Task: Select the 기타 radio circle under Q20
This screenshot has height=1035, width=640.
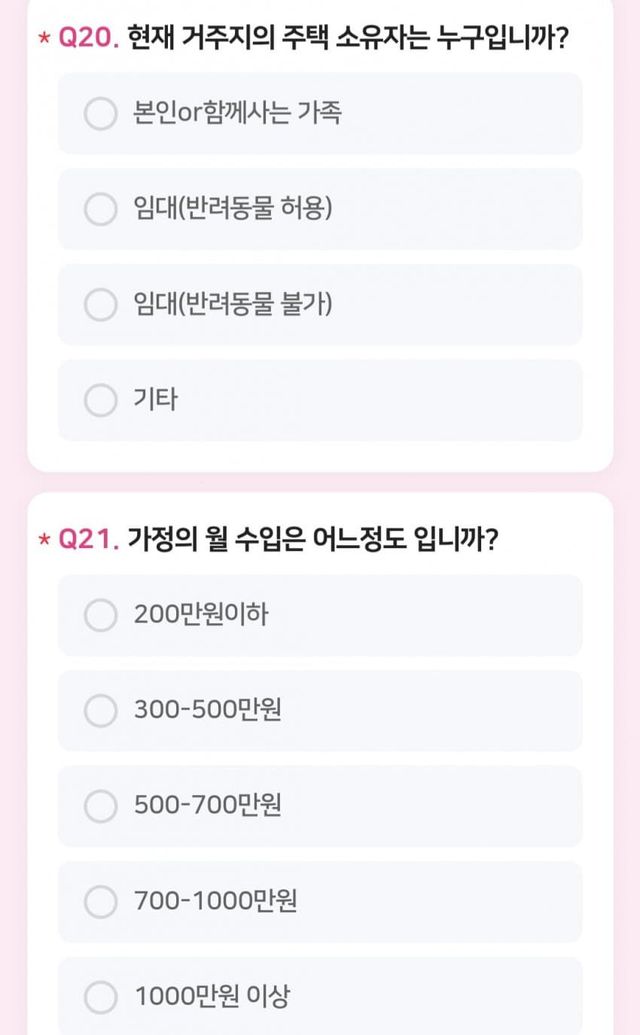Action: [100, 401]
